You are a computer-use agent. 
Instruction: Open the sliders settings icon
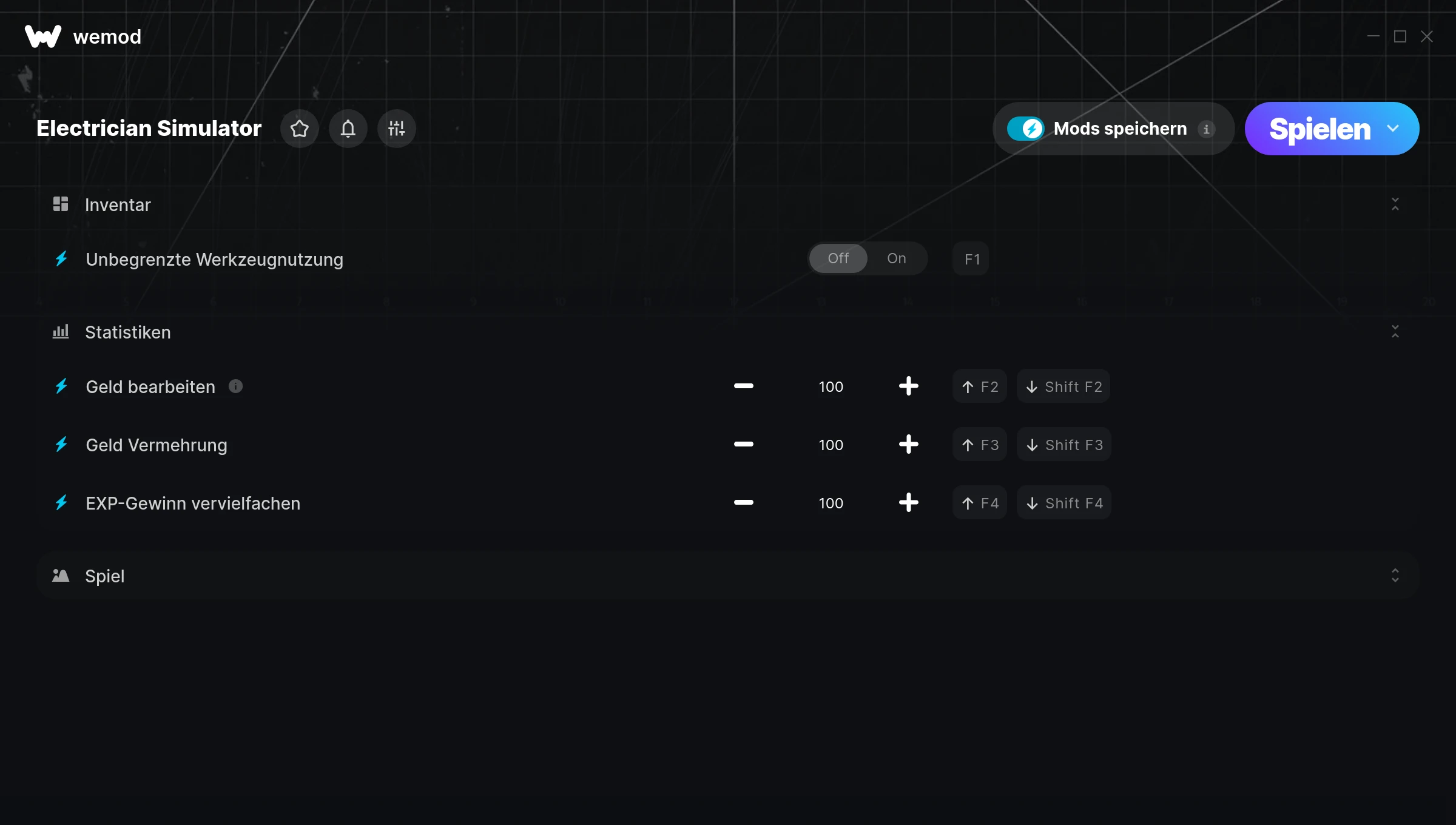396,129
